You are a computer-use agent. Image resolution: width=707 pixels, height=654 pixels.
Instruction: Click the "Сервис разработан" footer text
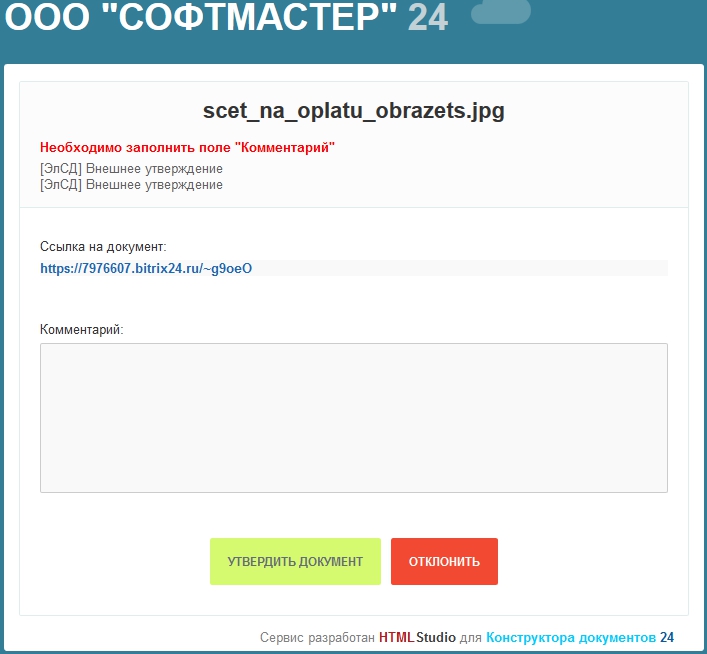[317, 637]
